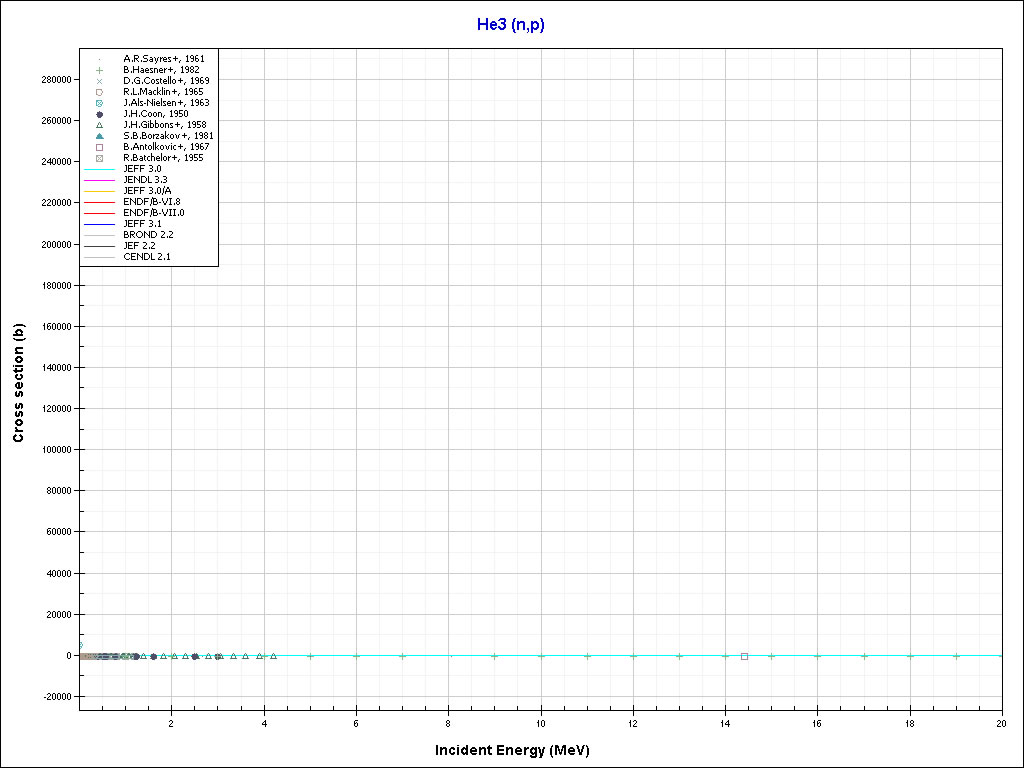Viewport: 1024px width, 768px height.
Task: Click the orange JEFF 3.0/A legend line
Action: point(99,191)
